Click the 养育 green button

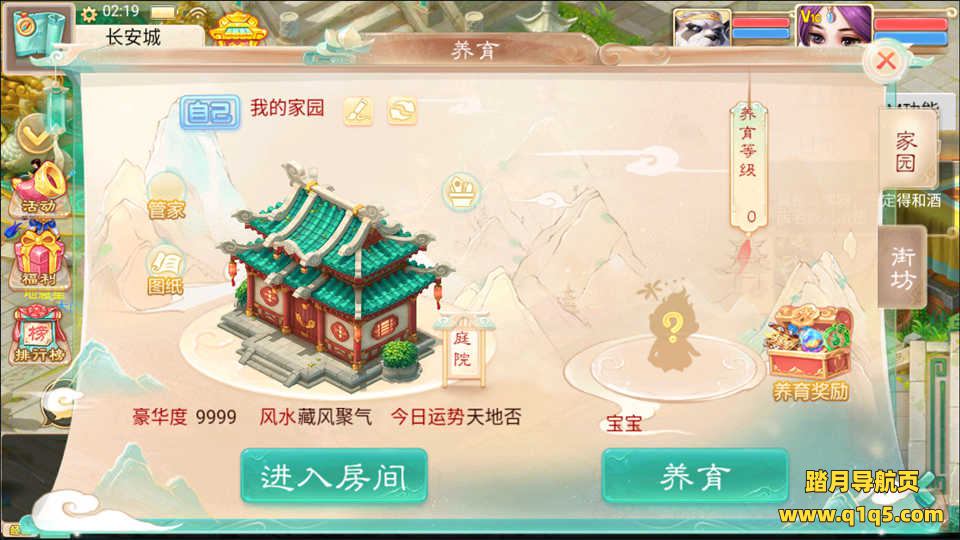[x=696, y=476]
